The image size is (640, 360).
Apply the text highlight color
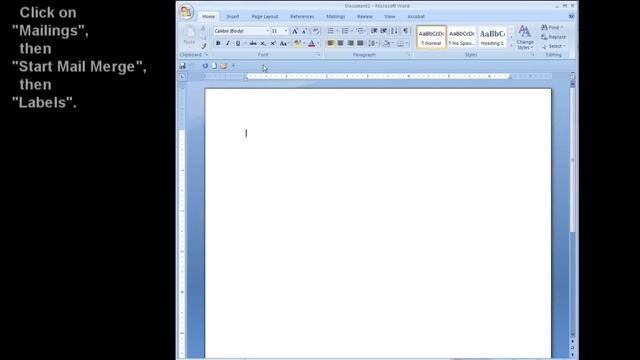(297, 43)
